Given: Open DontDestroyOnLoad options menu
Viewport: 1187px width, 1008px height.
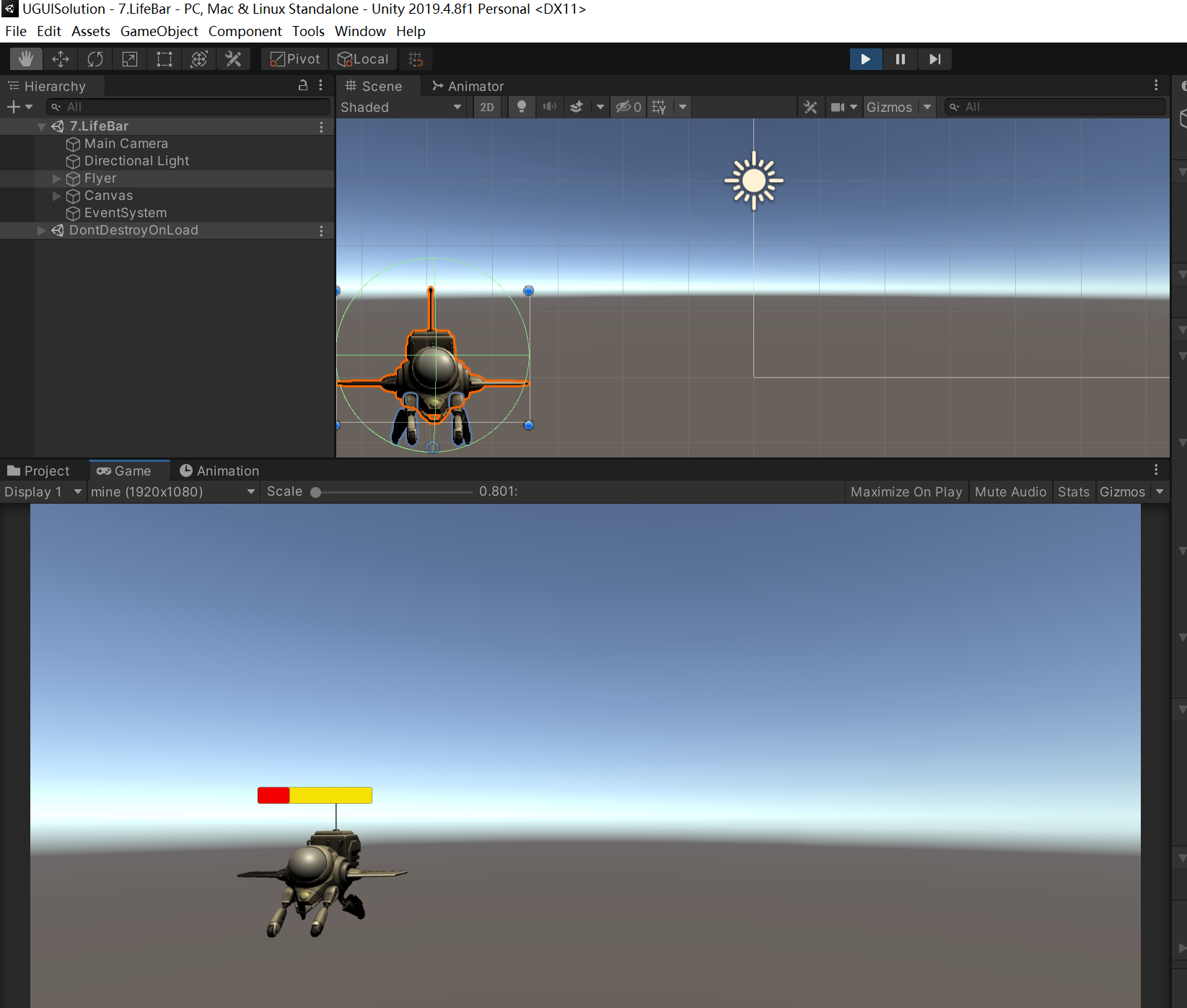Looking at the screenshot, I should [321, 231].
